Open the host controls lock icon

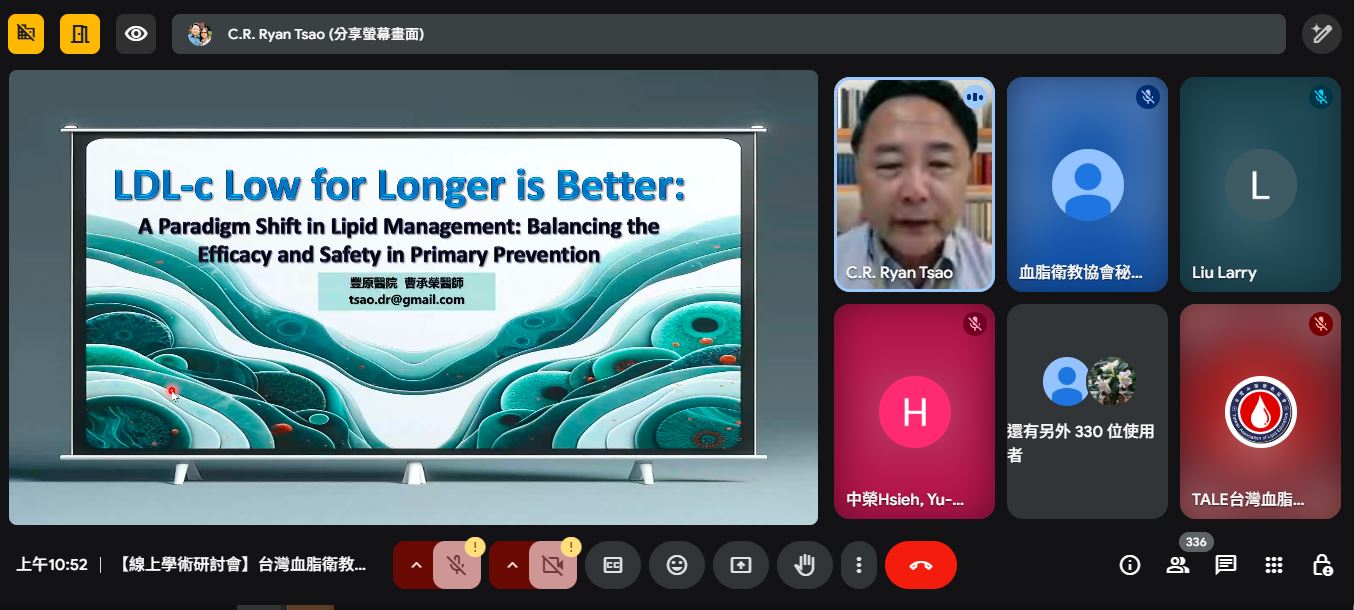point(1322,565)
